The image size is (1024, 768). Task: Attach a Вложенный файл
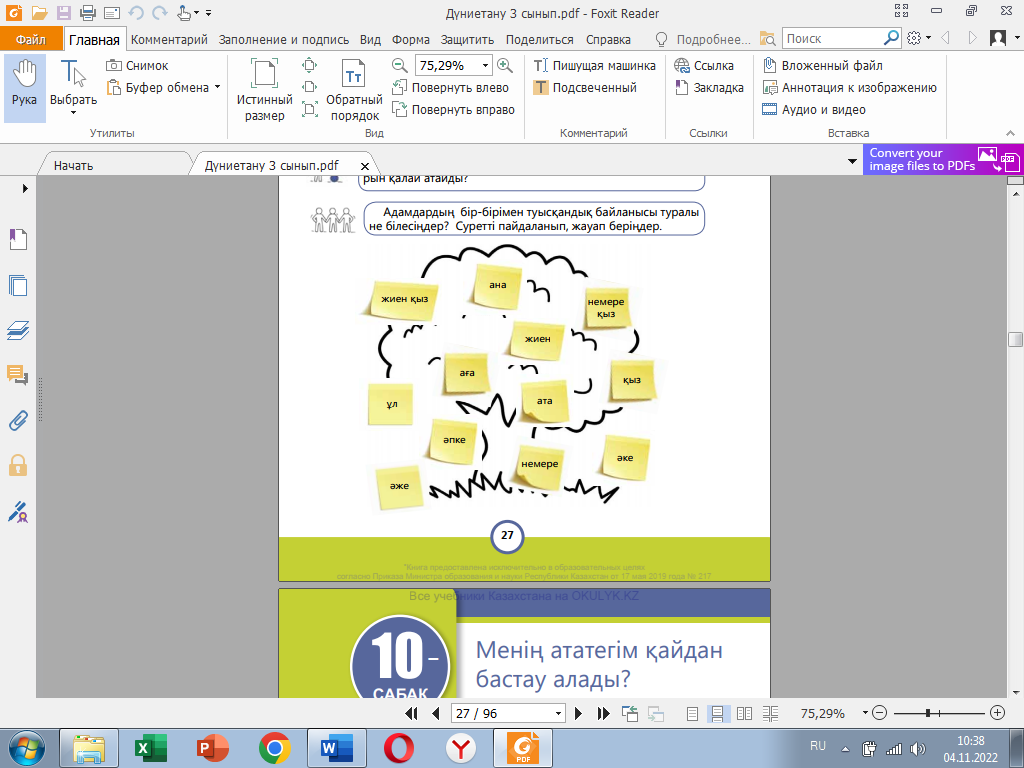pos(823,65)
